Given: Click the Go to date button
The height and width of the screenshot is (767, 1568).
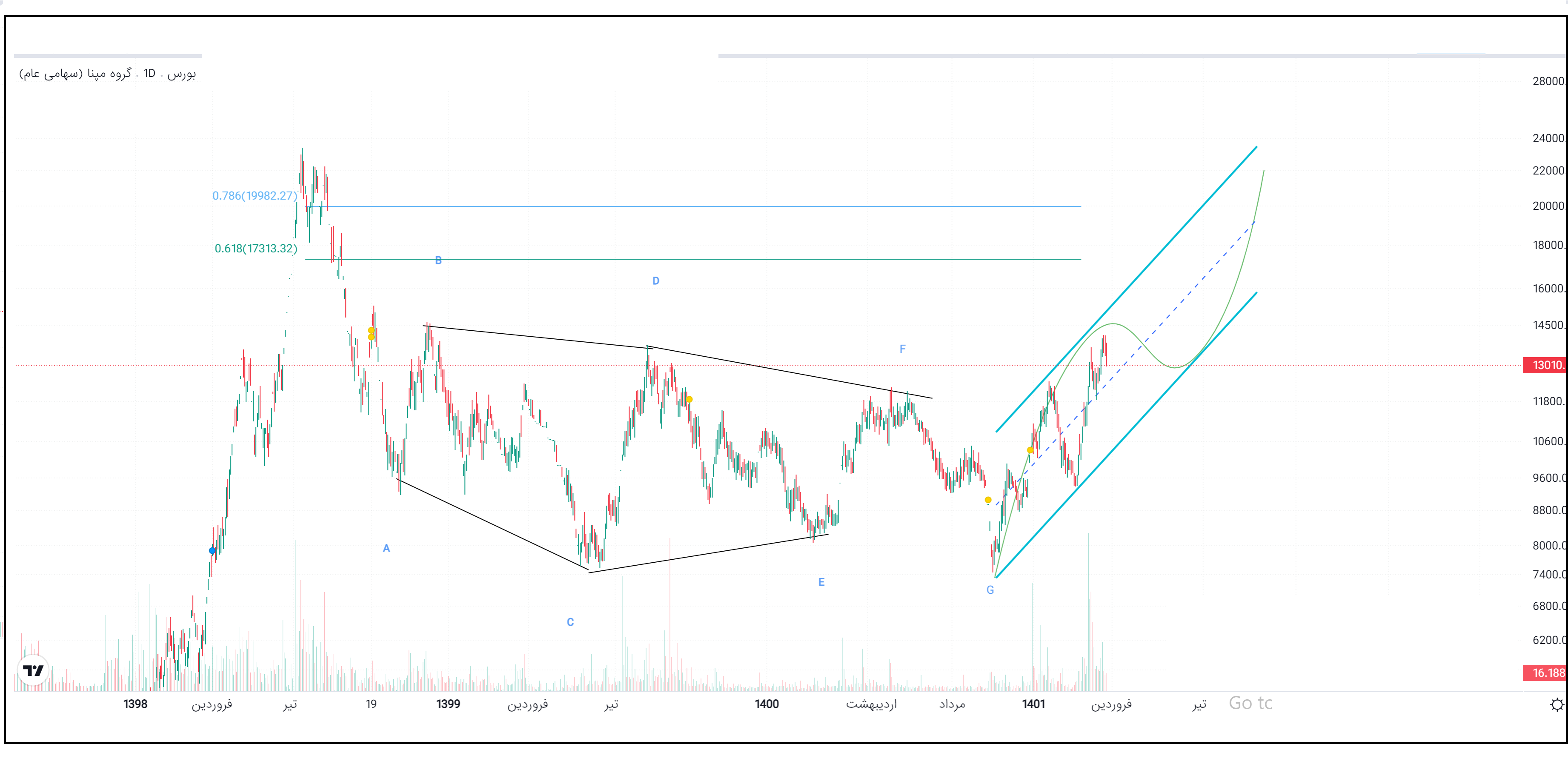Looking at the screenshot, I should pos(1250,703).
